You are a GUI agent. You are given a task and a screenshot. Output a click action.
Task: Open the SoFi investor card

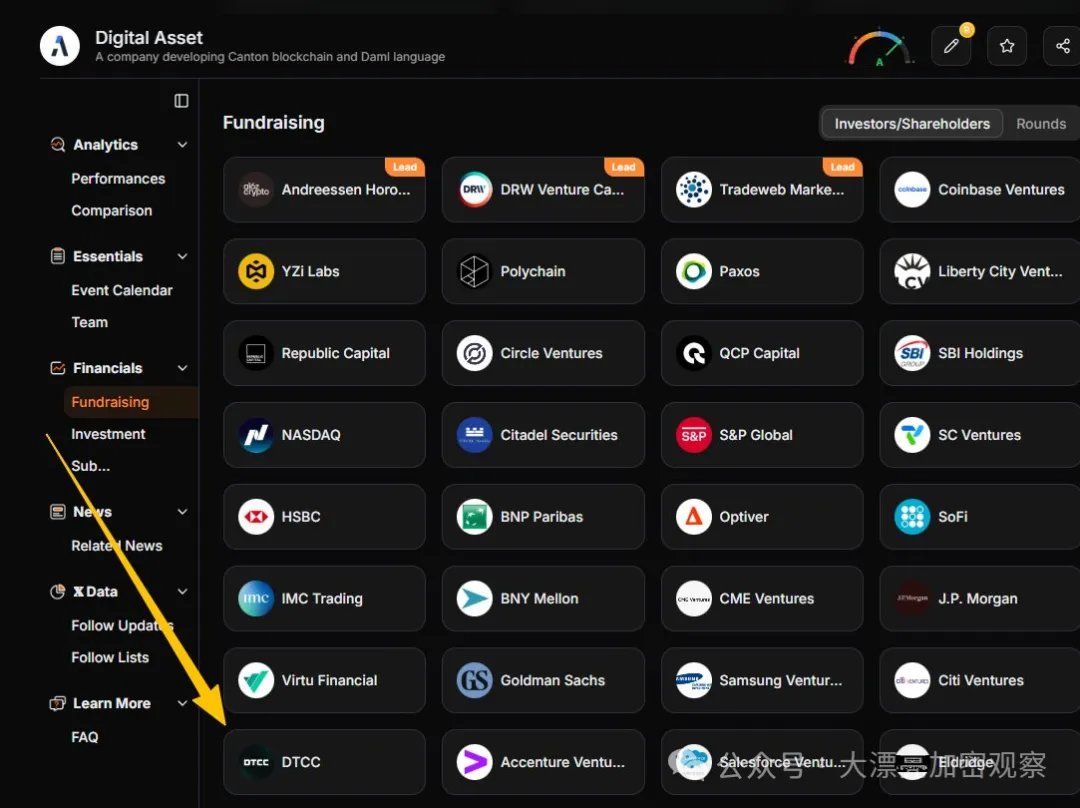pyautogui.click(x=979, y=517)
